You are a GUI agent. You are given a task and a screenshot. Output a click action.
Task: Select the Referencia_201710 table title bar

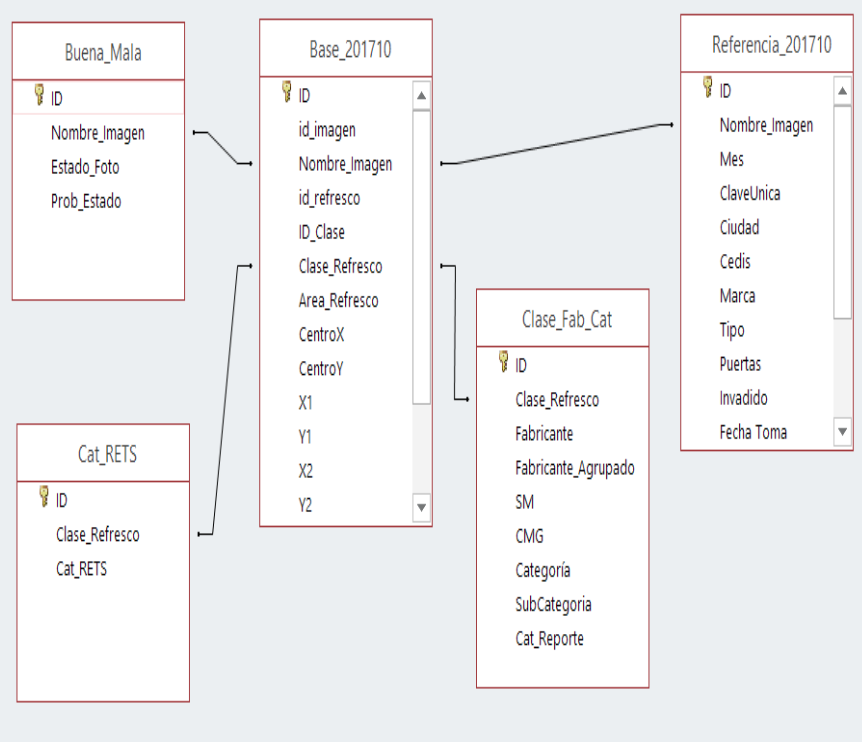(767, 44)
